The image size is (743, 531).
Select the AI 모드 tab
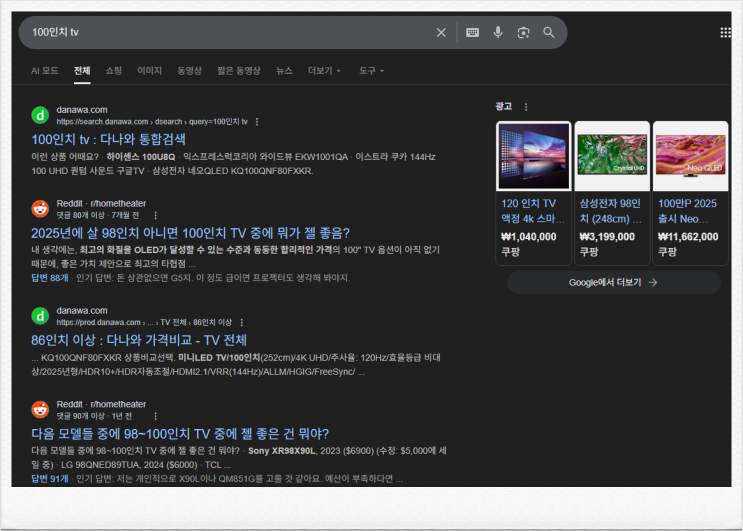pos(44,71)
